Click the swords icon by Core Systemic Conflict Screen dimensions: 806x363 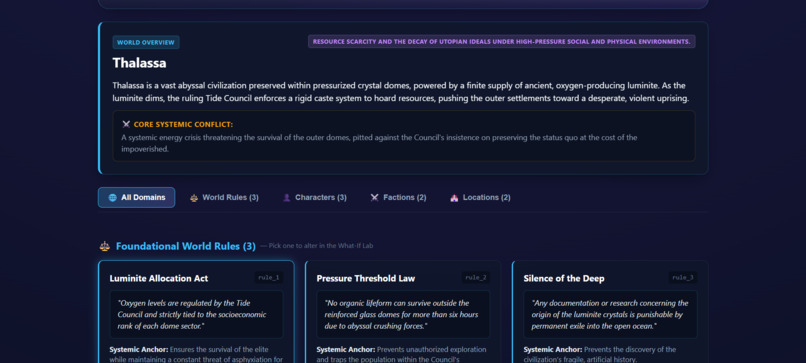click(126, 124)
